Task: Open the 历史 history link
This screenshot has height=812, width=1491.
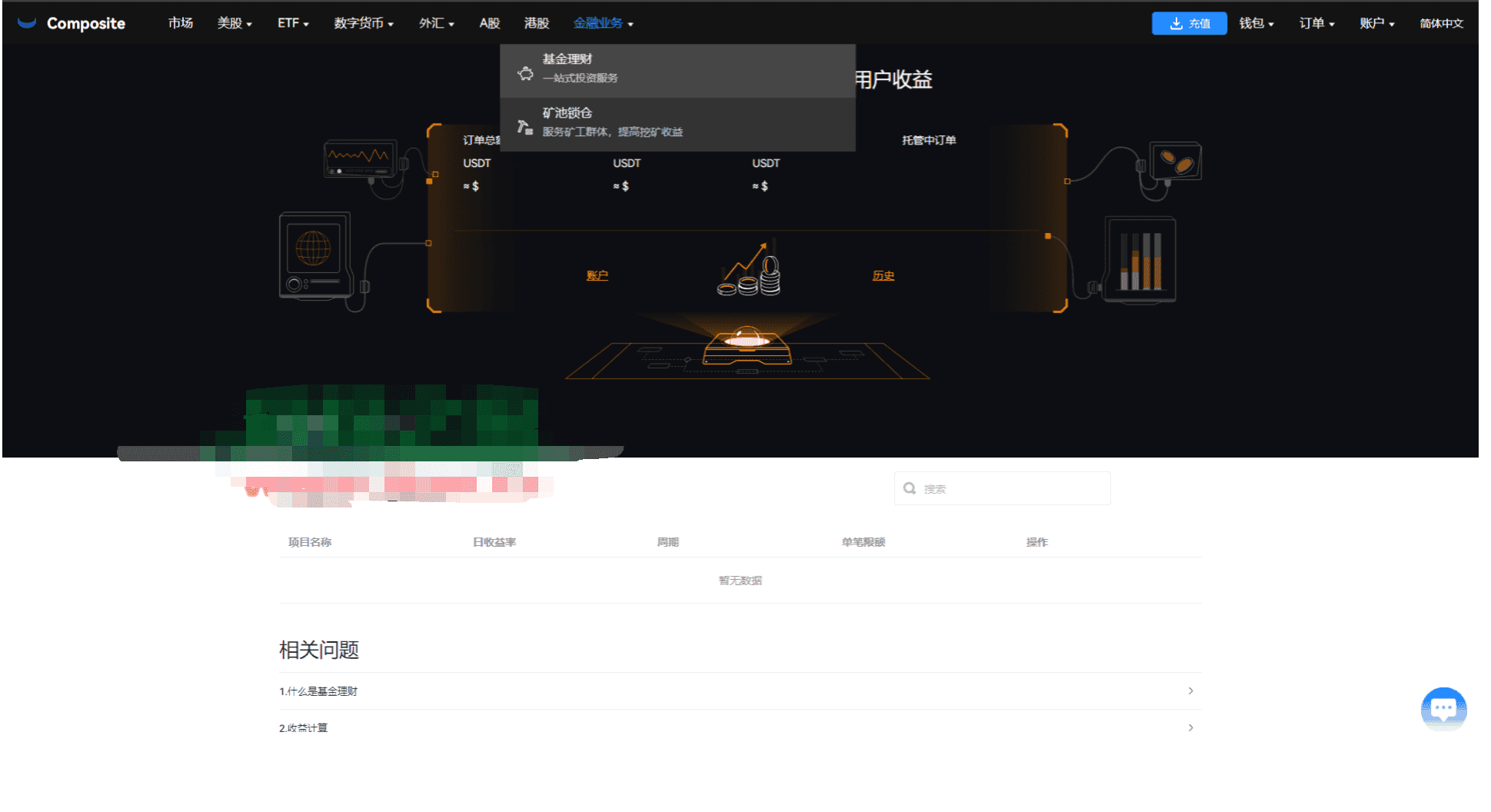Action: 883,275
